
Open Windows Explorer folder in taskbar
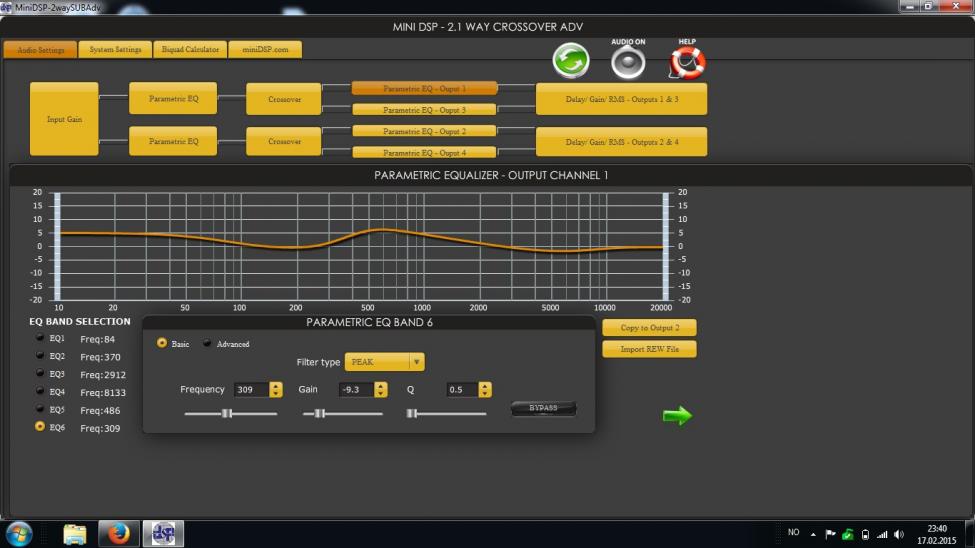point(75,534)
